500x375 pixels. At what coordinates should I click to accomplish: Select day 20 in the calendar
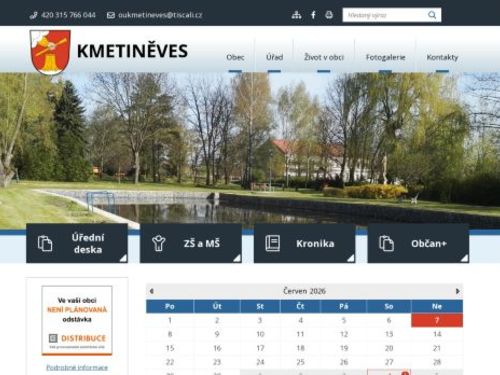click(x=389, y=348)
